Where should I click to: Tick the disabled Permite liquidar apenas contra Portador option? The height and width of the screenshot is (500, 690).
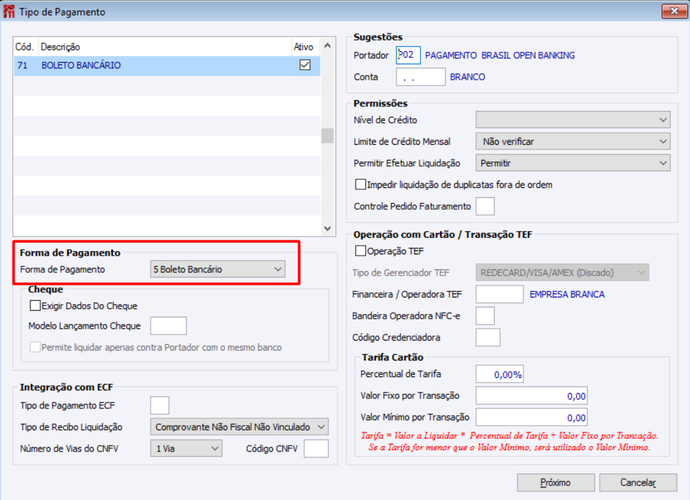pos(35,347)
